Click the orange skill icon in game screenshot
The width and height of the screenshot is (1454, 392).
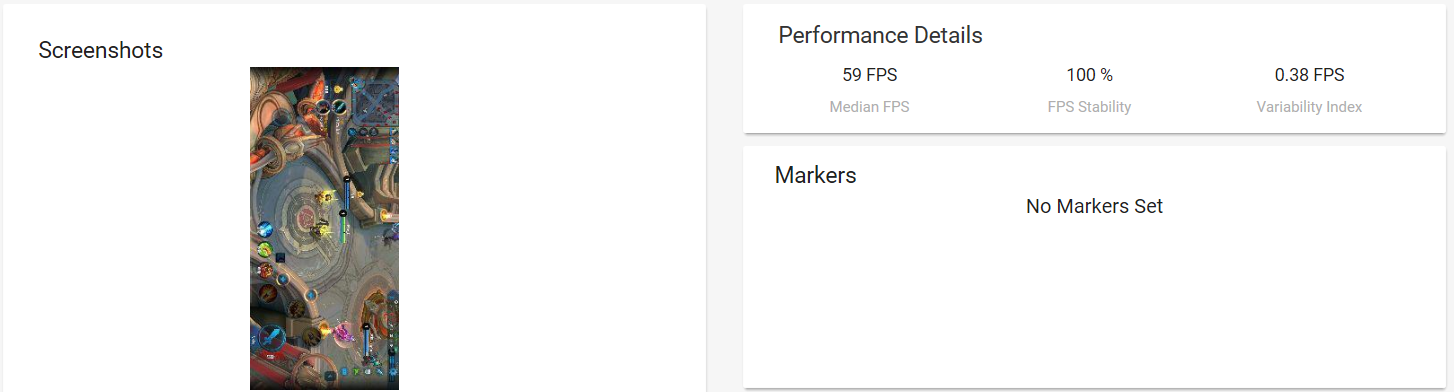(x=265, y=270)
